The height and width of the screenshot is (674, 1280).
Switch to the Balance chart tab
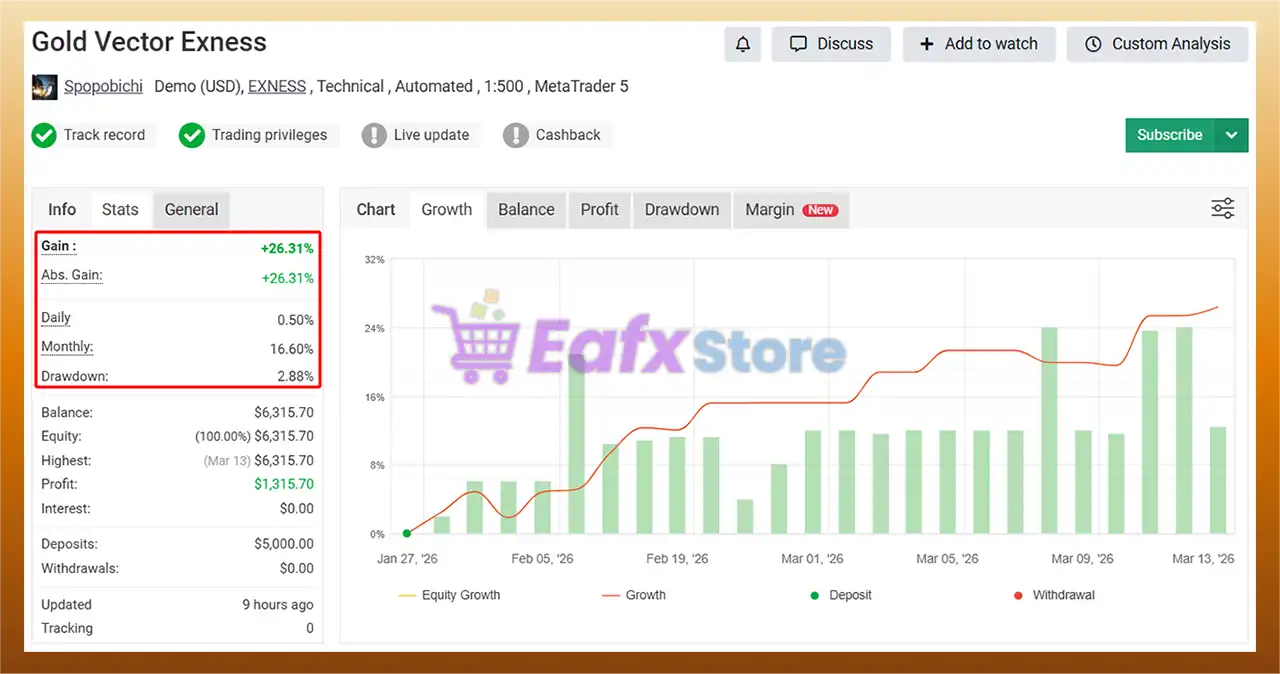coord(526,209)
